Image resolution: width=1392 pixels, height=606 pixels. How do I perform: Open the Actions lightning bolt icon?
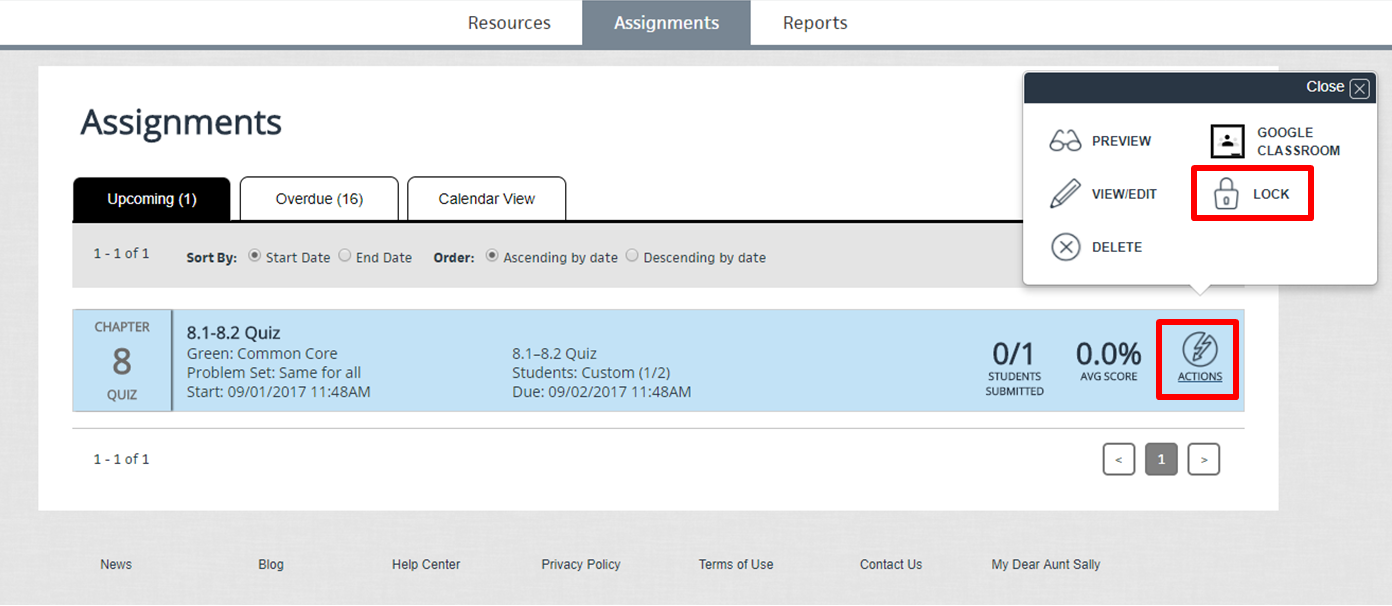1199,350
